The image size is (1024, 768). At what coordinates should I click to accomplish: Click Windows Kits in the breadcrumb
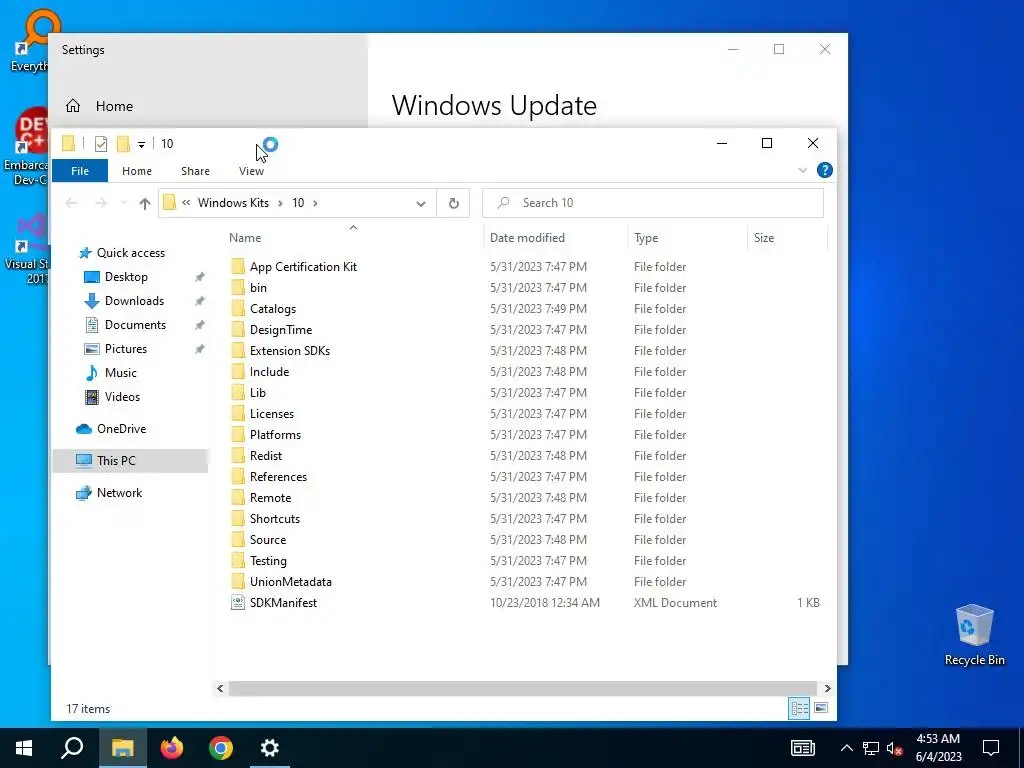point(233,203)
